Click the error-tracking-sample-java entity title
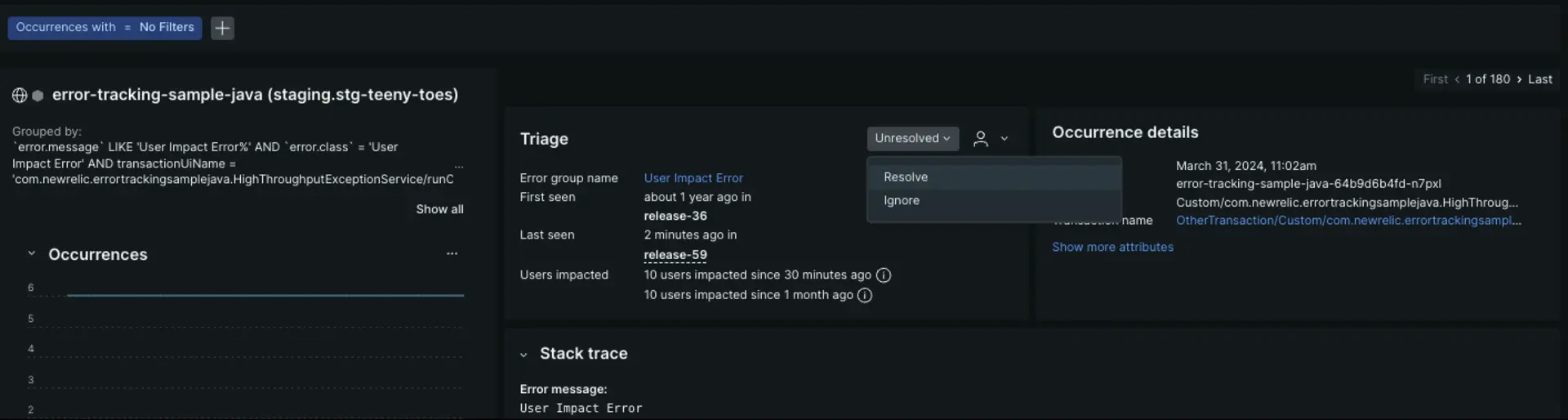This screenshot has width=1568, height=420. (x=255, y=95)
